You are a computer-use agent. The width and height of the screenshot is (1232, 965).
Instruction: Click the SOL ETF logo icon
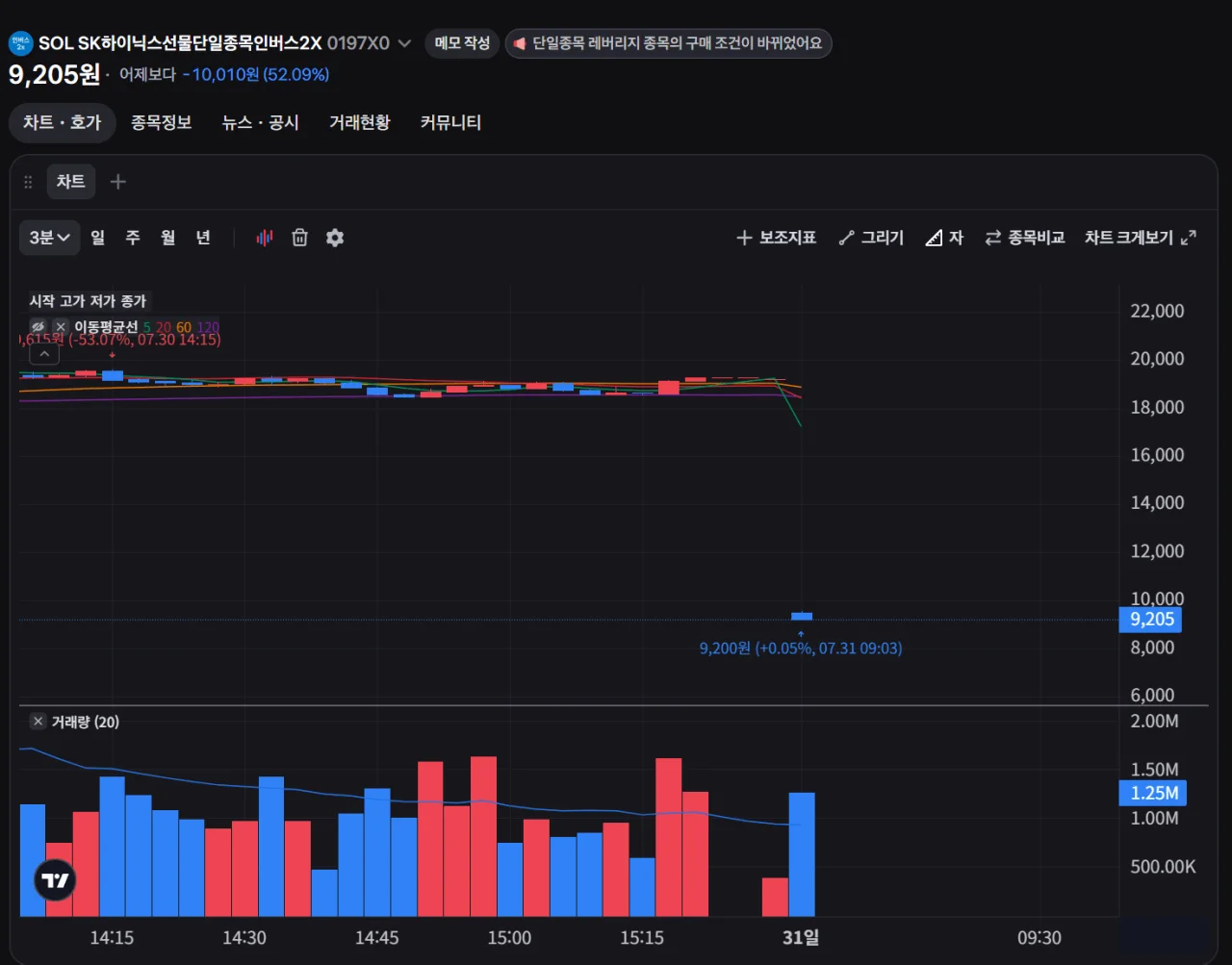(20, 43)
